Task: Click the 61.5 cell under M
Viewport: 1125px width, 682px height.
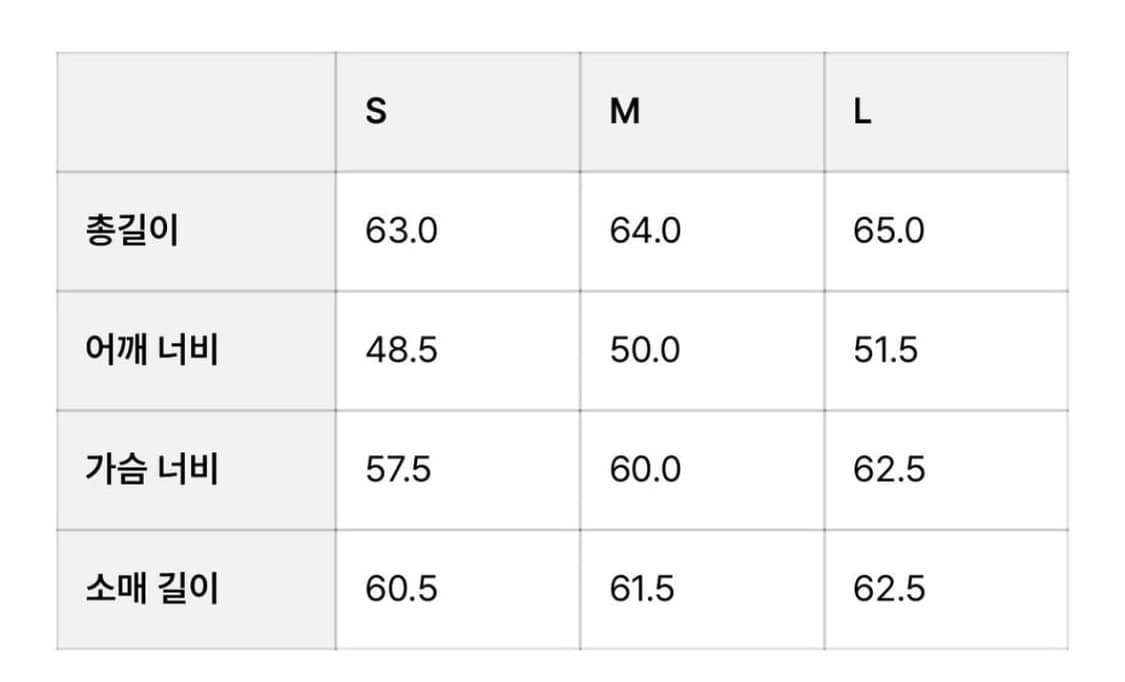Action: tap(642, 588)
